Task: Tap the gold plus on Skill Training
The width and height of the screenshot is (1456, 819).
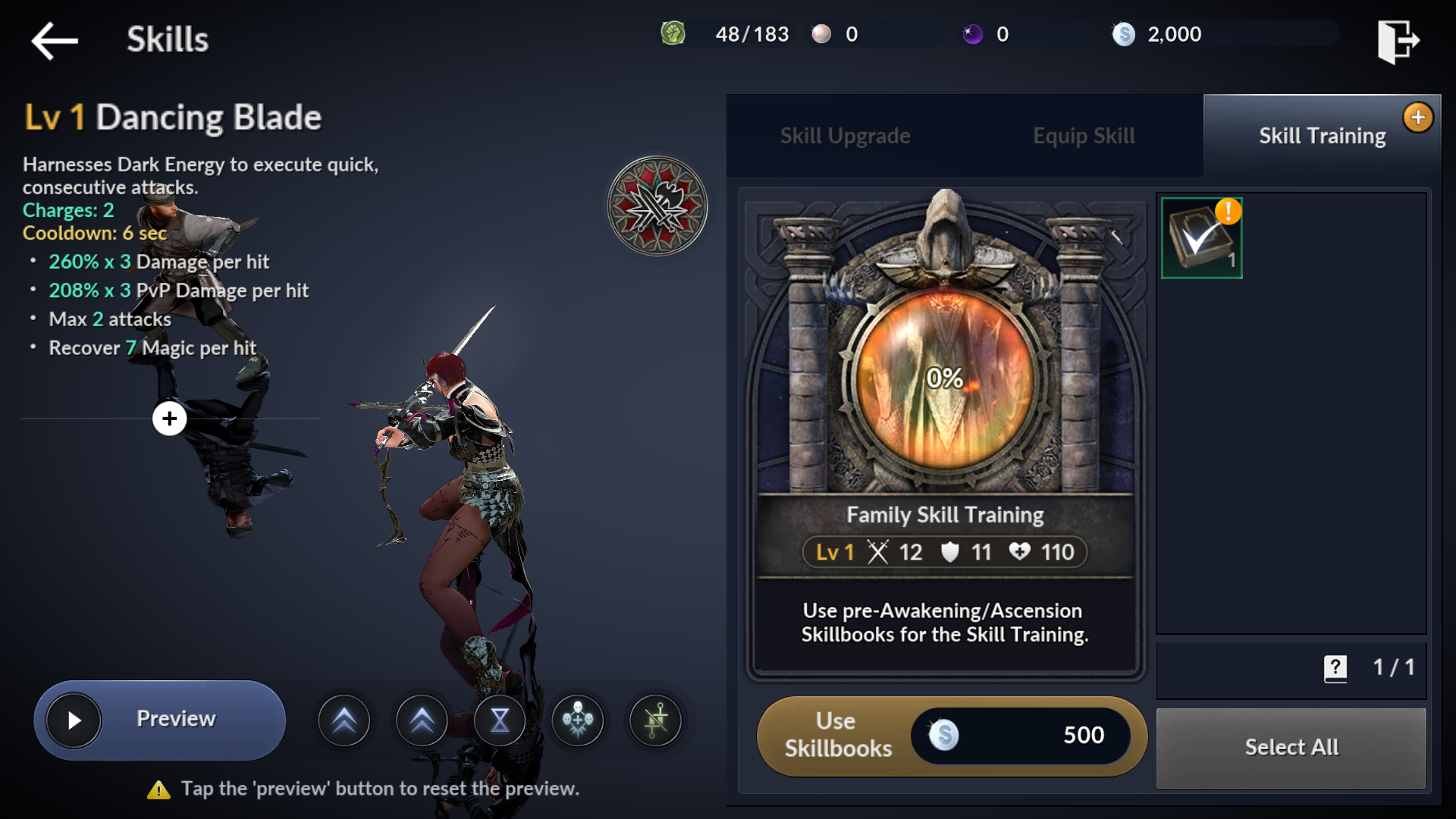Action: click(x=1418, y=118)
